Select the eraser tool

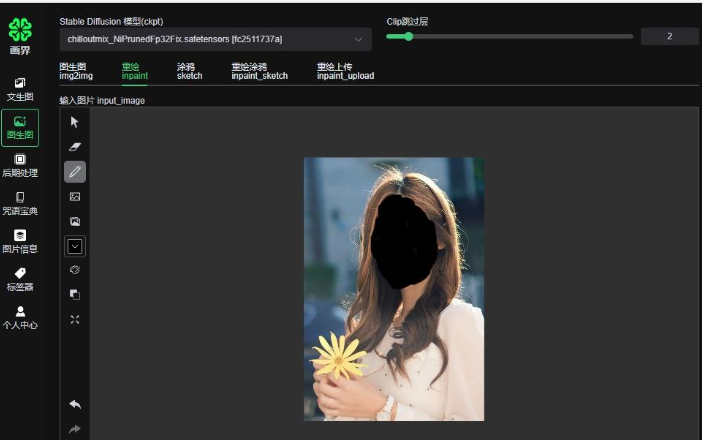point(75,147)
